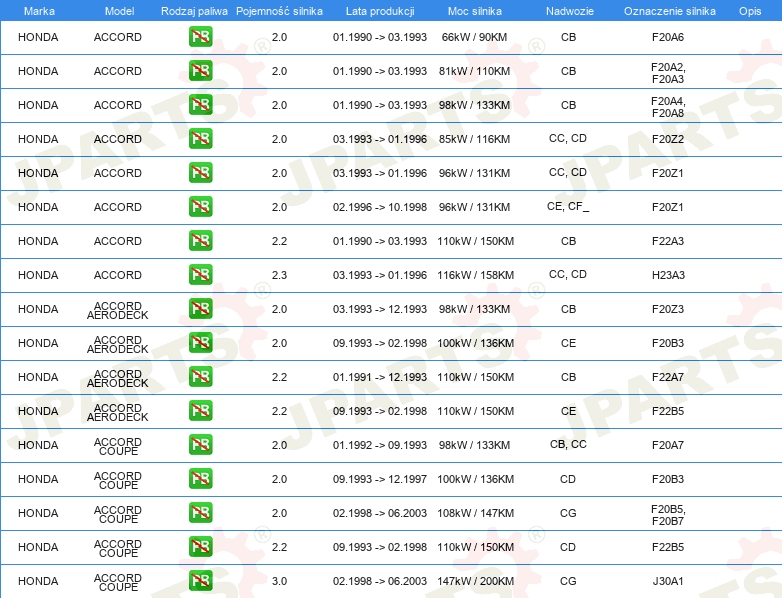Screen dimensions: 782x598
Task: Select fuel icon for F20Z1 03.1993 row
Action: pyautogui.click(x=200, y=173)
